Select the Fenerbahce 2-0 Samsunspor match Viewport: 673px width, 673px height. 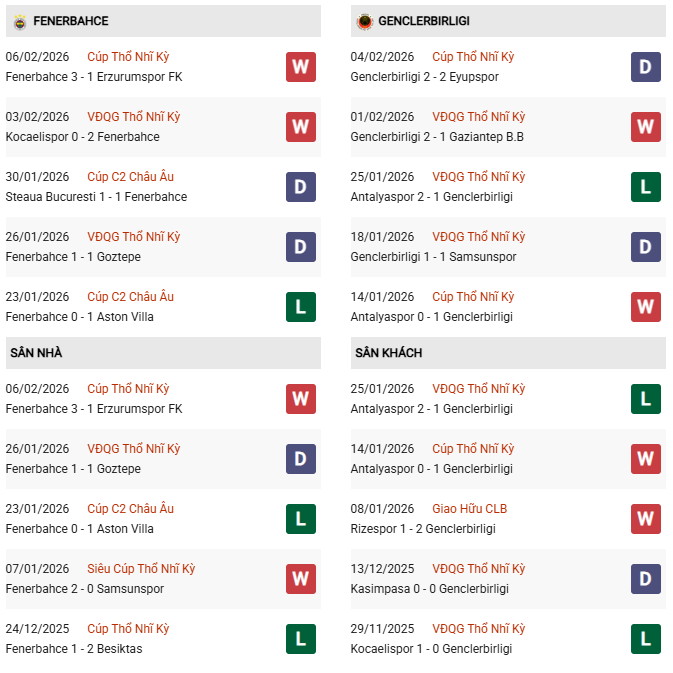(84, 589)
